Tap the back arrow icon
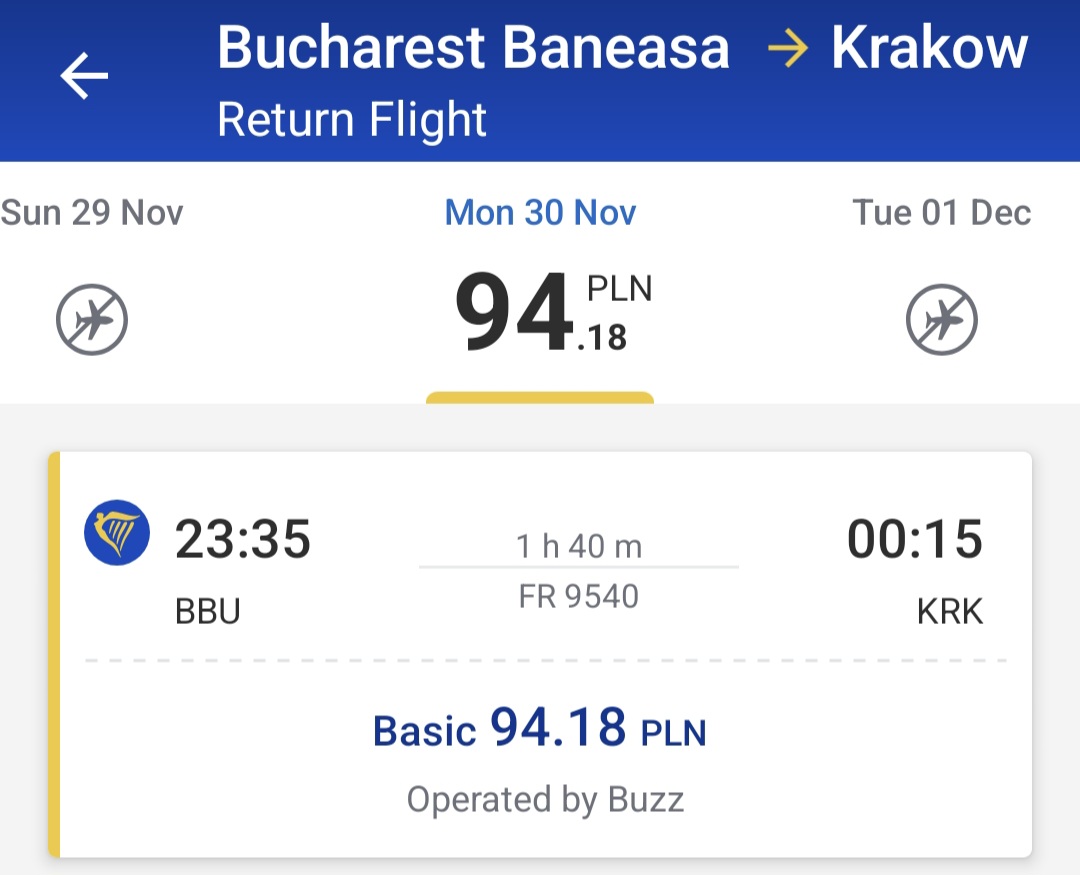Screen dimensions: 1080x875 84,76
